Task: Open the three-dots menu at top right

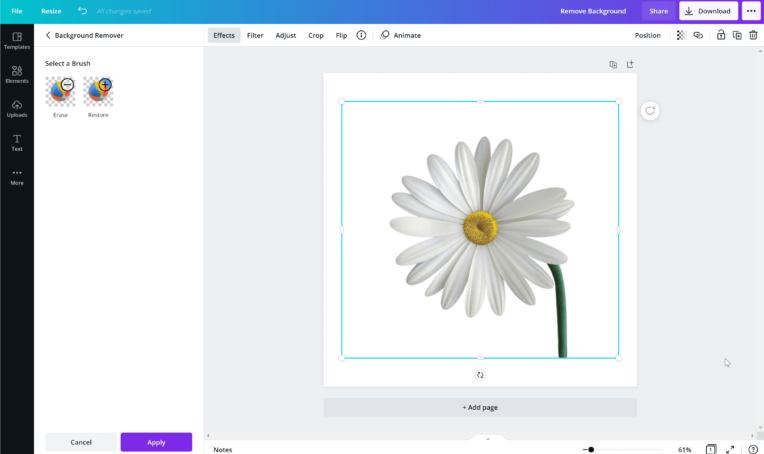Action: (x=751, y=11)
